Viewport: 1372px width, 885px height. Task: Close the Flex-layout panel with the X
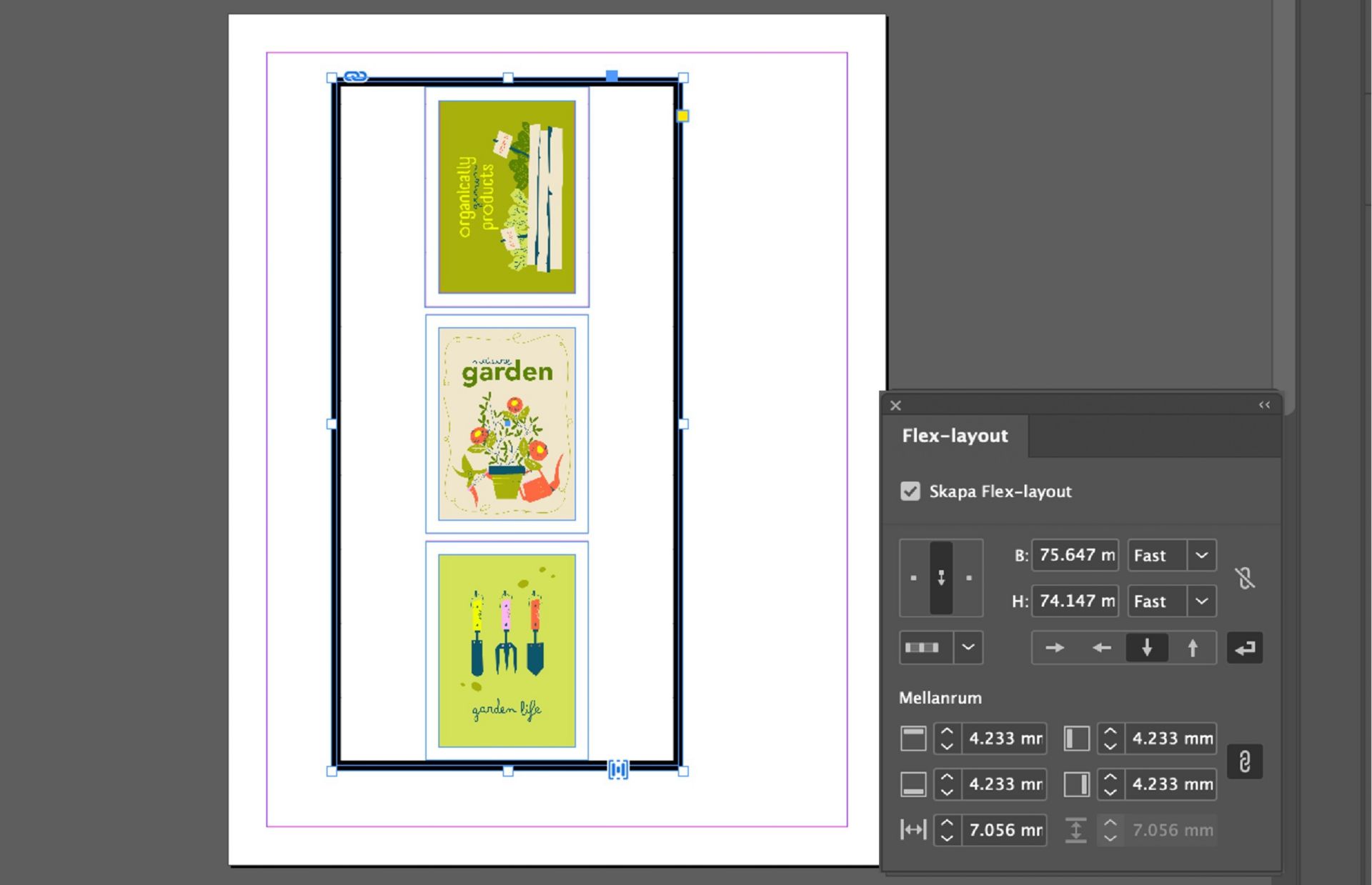(x=895, y=405)
